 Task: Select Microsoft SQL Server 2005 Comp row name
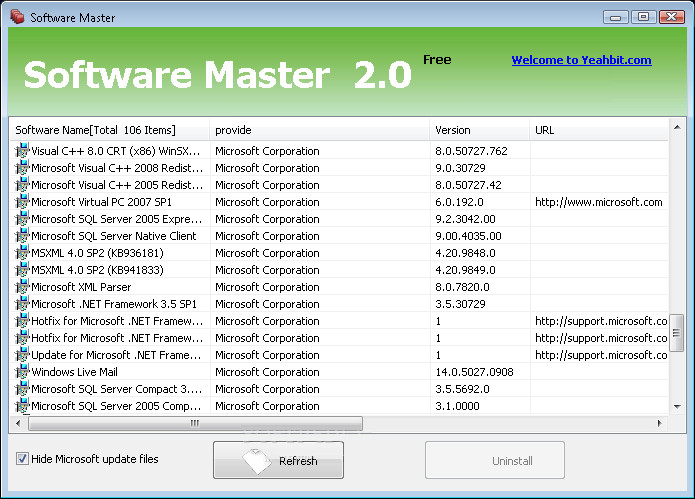point(116,406)
